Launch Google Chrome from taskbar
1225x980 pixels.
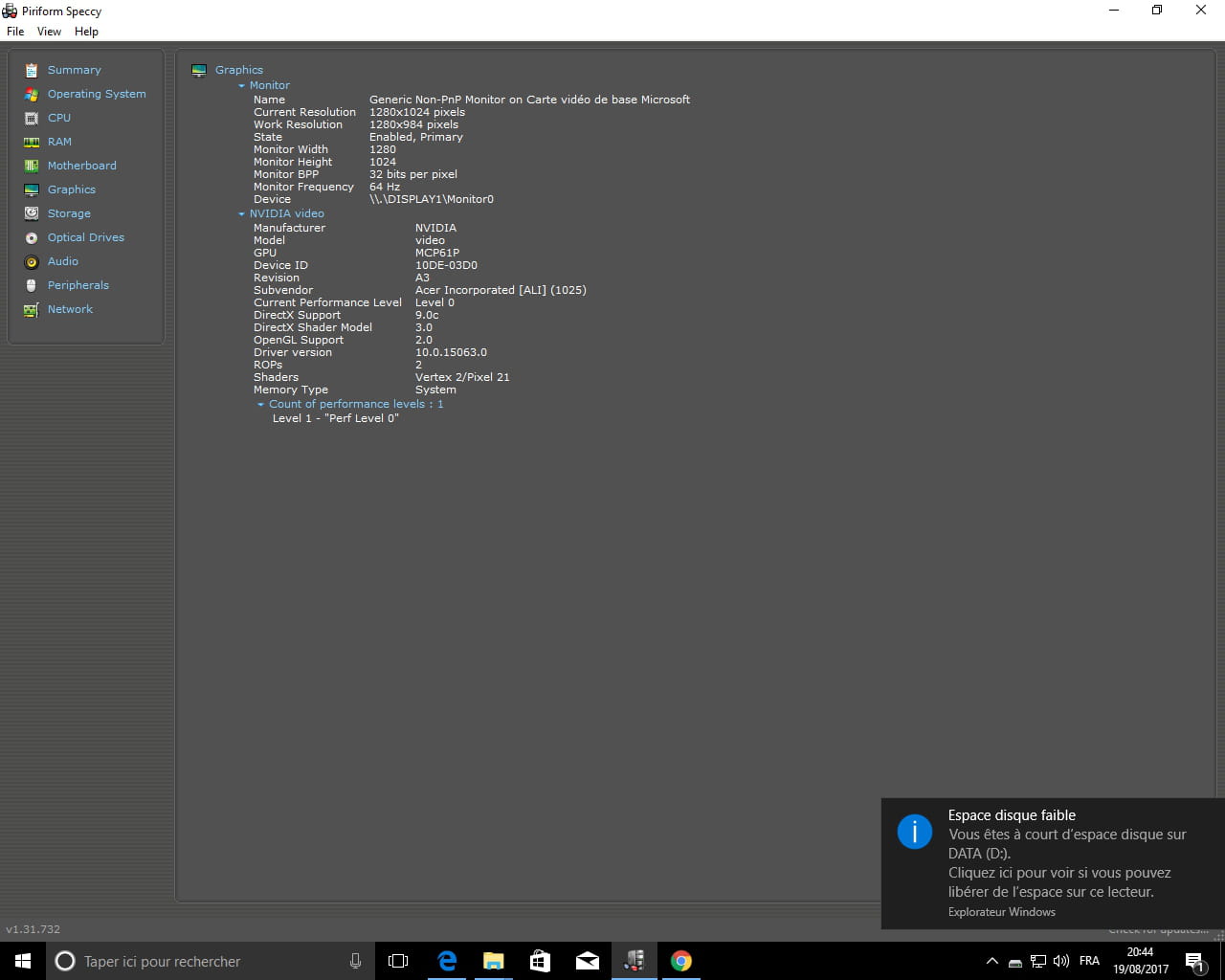point(681,961)
